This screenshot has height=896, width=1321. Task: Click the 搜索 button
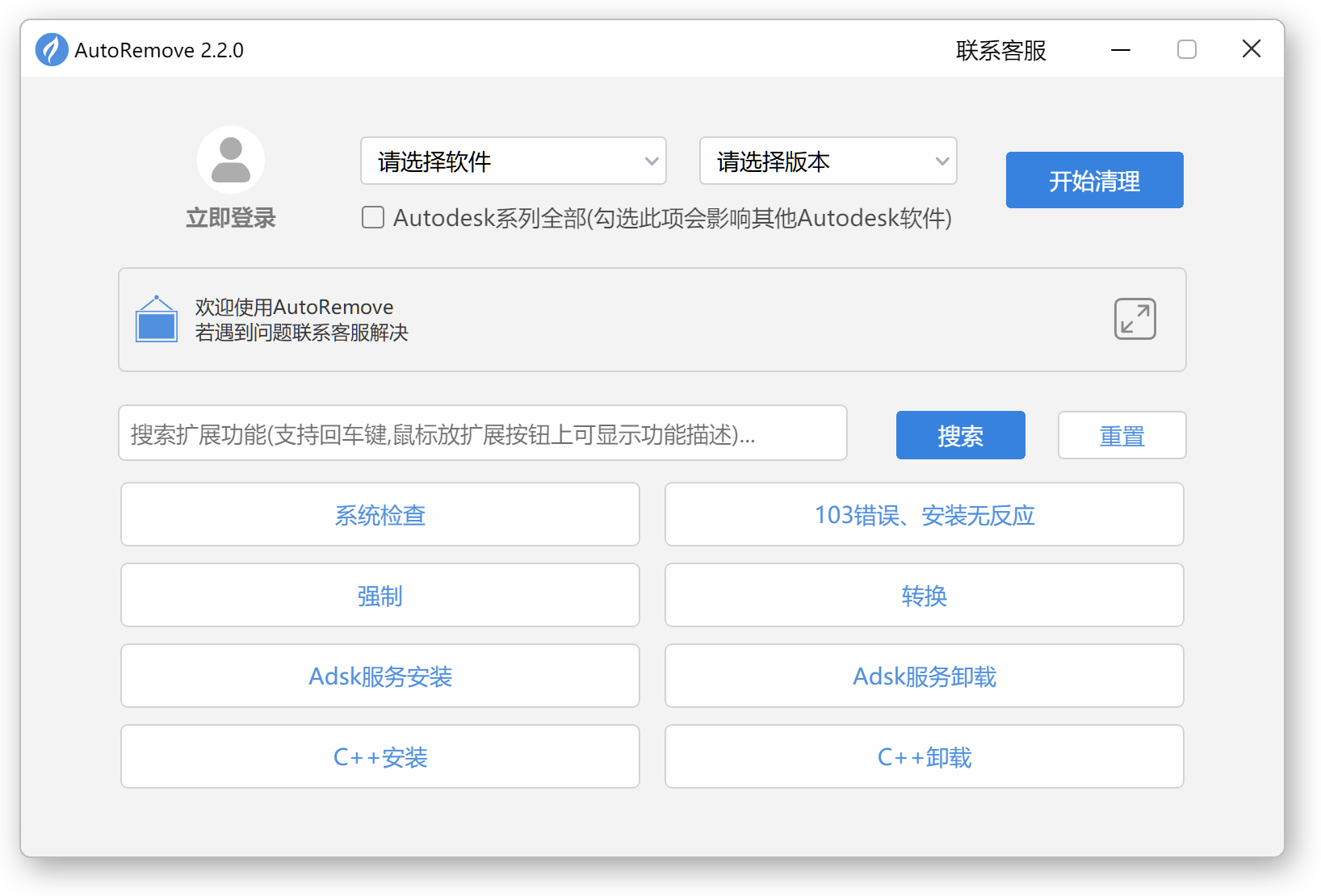(x=960, y=435)
